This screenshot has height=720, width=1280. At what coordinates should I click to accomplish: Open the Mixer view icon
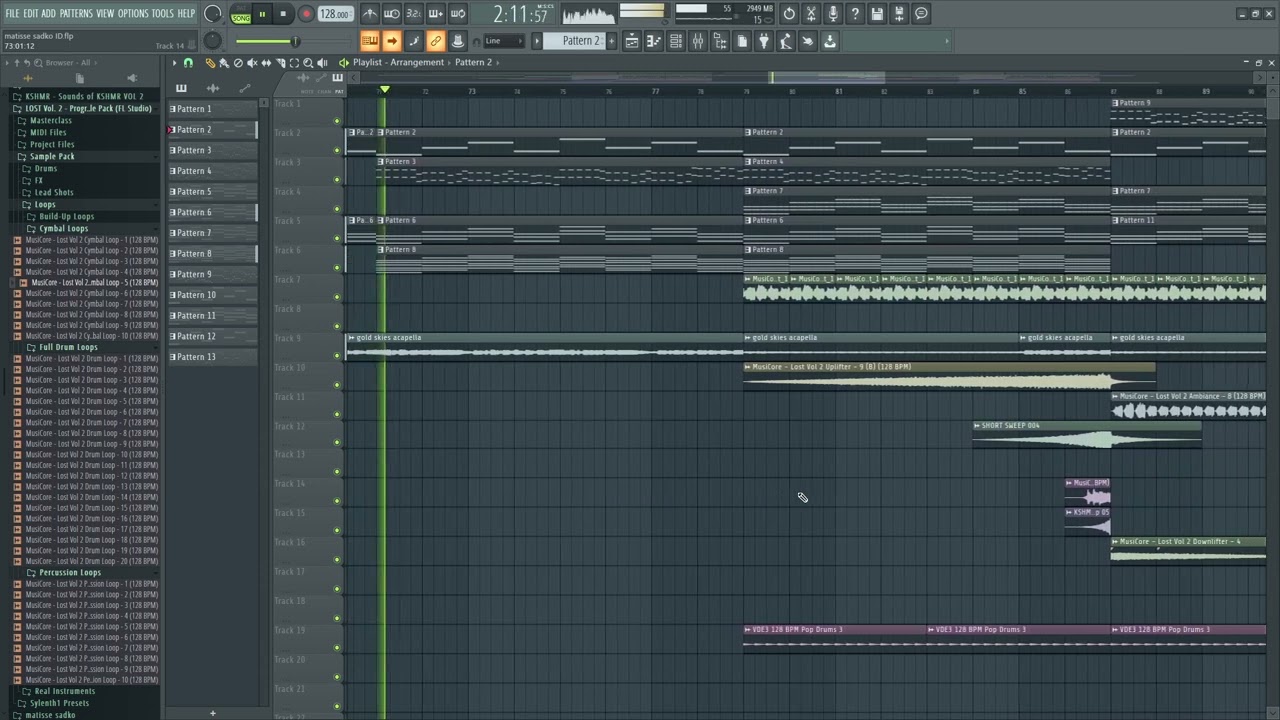point(698,41)
